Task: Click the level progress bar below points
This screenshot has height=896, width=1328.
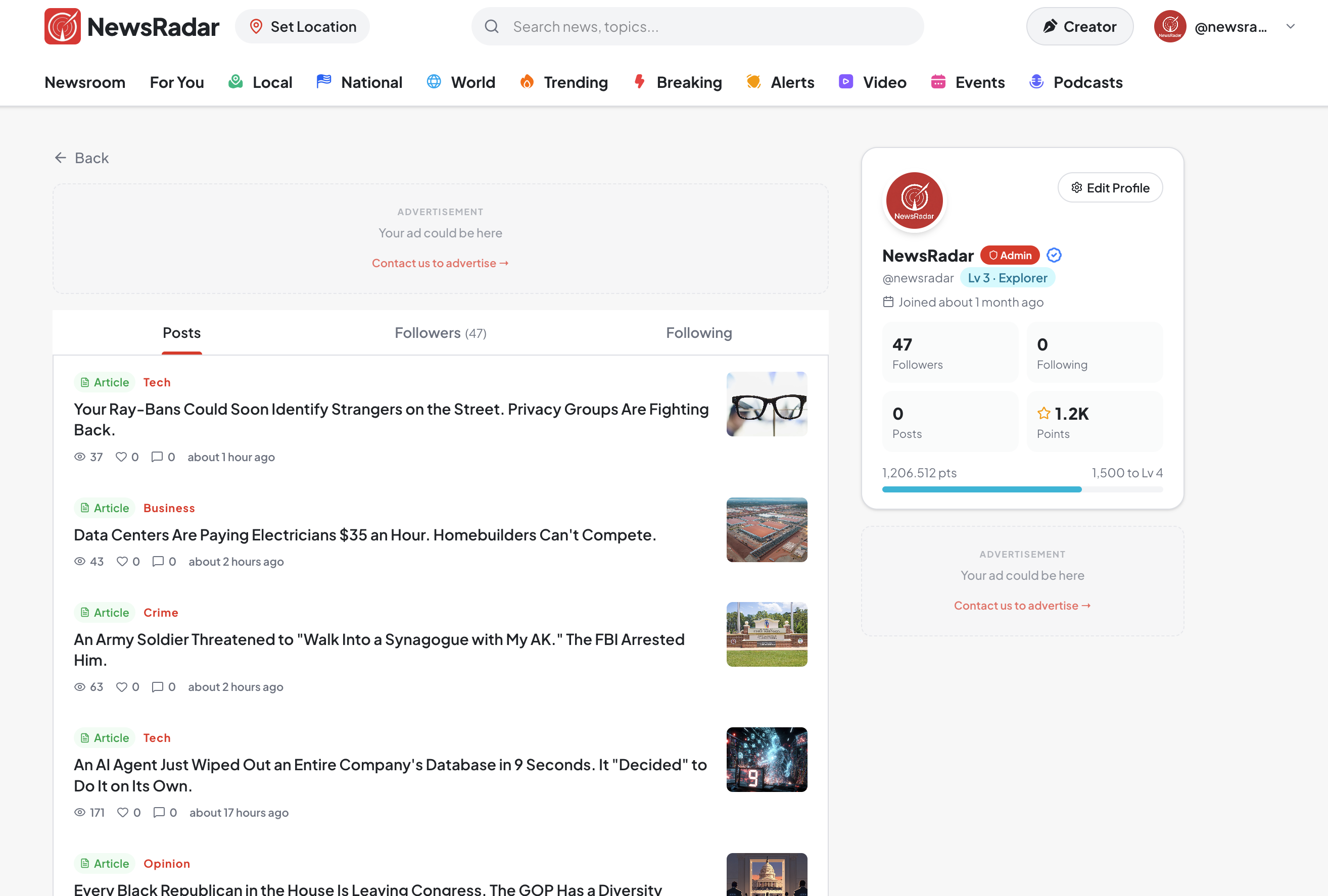Action: tap(1022, 489)
